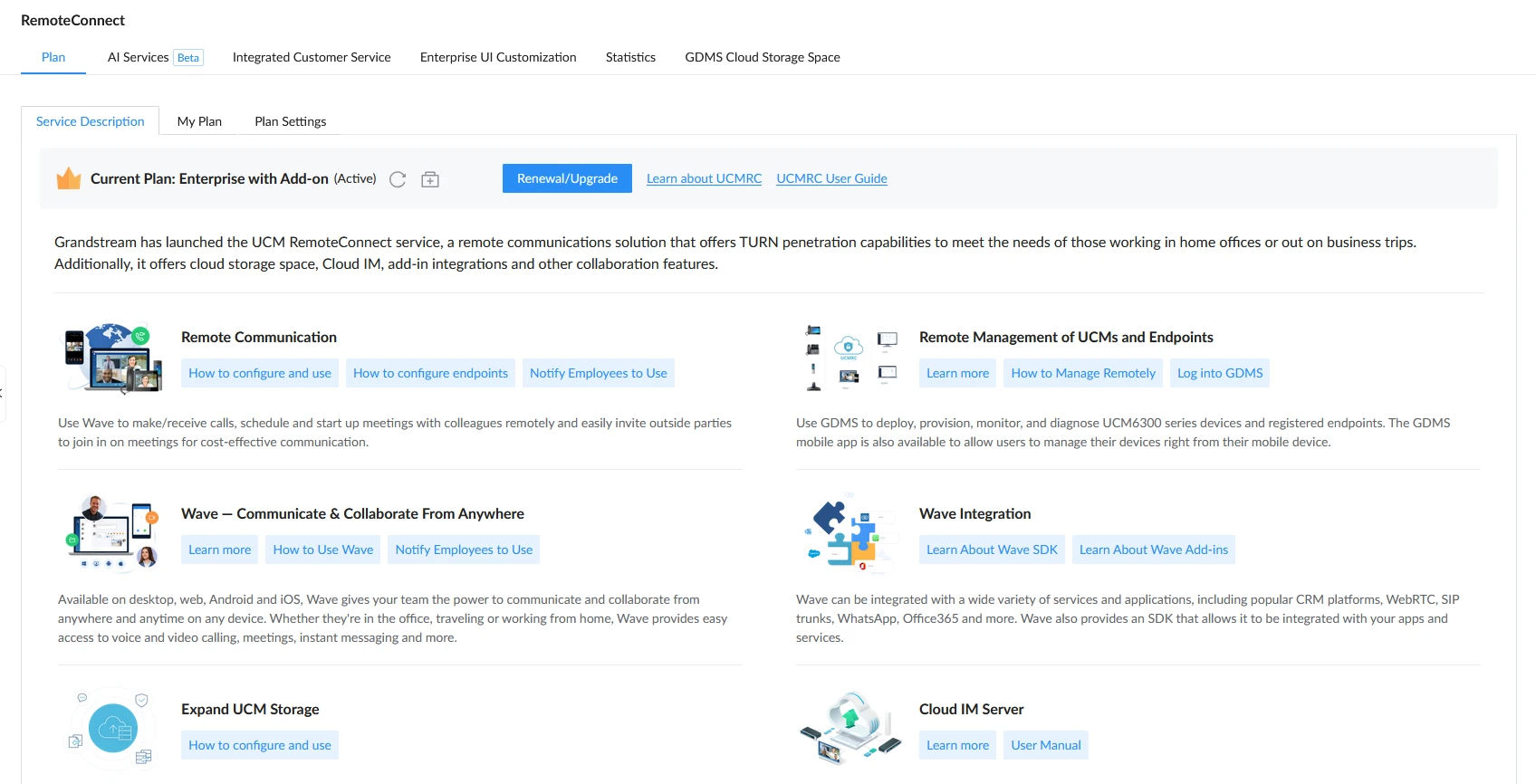Click the 'Remote Communication' heading
Viewport: 1536px width, 784px height.
(259, 337)
